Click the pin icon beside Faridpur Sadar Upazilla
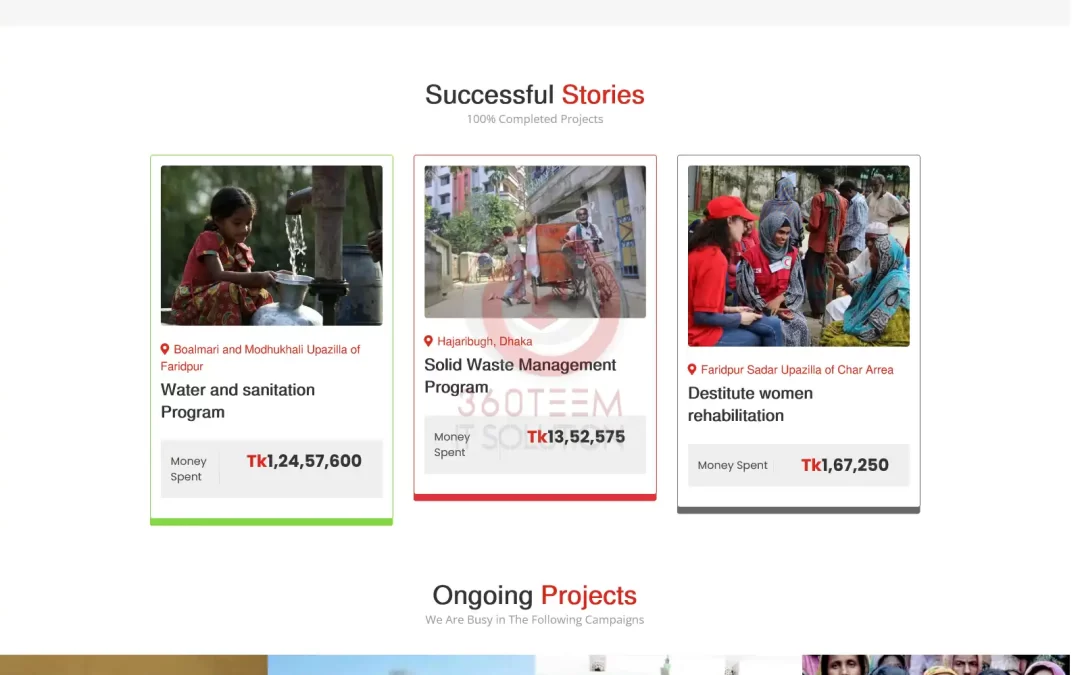Image resolution: width=1080 pixels, height=675 pixels. pos(692,370)
